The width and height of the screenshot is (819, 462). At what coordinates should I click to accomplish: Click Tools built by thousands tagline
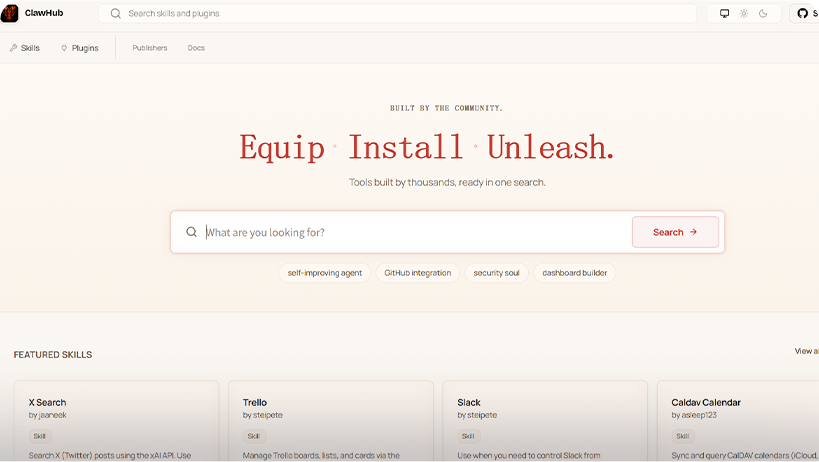(x=447, y=183)
